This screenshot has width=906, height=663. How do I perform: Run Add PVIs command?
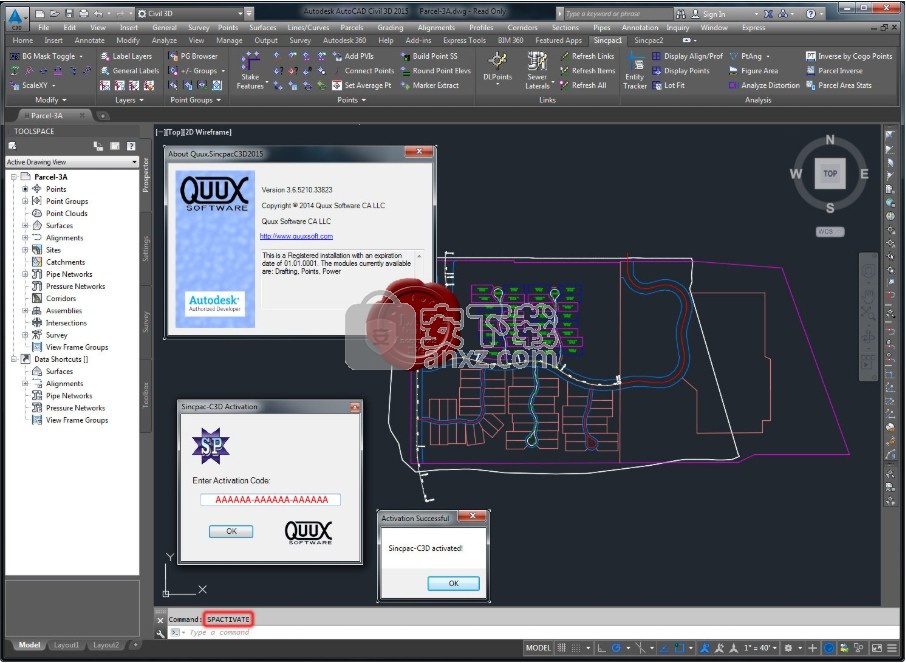tap(353, 56)
